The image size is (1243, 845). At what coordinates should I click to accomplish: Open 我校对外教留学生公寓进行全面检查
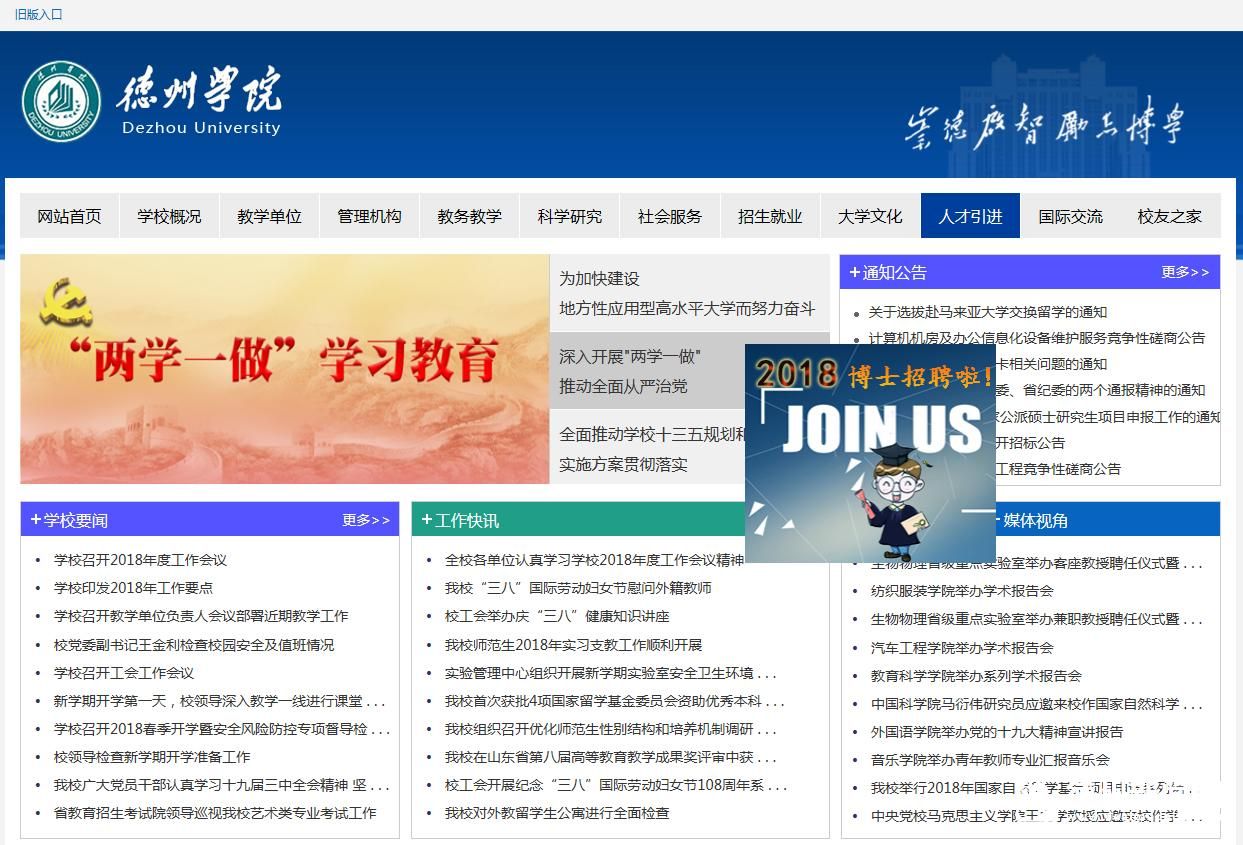(557, 813)
